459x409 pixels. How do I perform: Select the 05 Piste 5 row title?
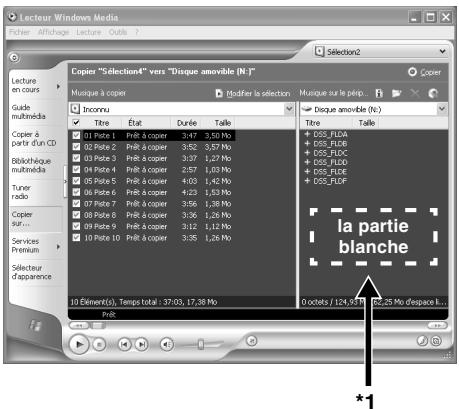tap(100, 181)
